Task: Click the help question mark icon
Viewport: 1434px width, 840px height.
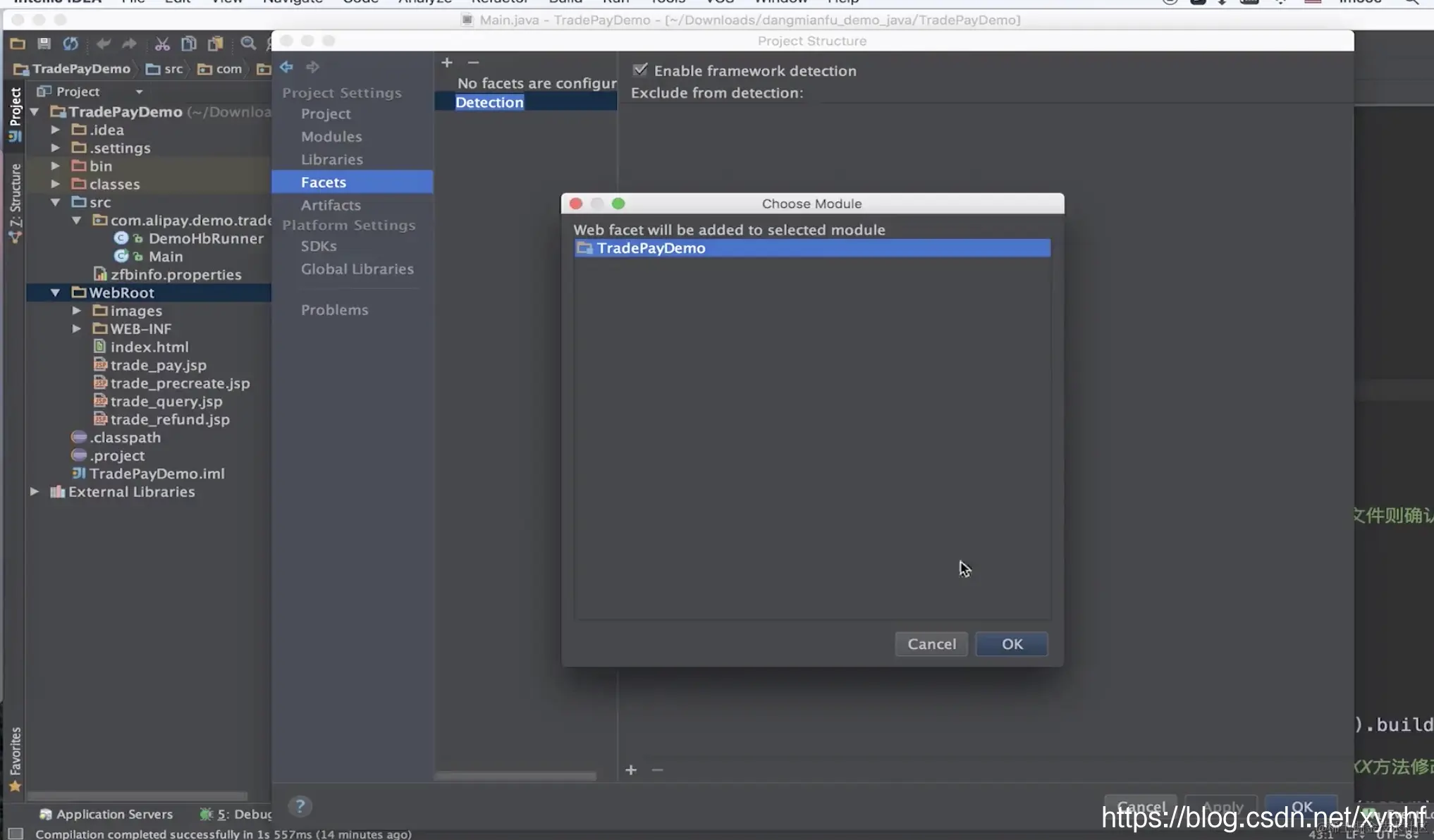Action: [x=300, y=805]
